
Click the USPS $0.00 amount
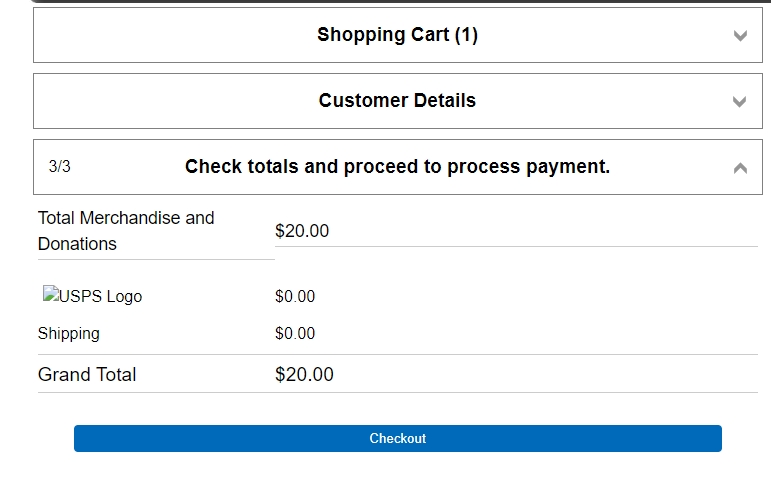295,297
